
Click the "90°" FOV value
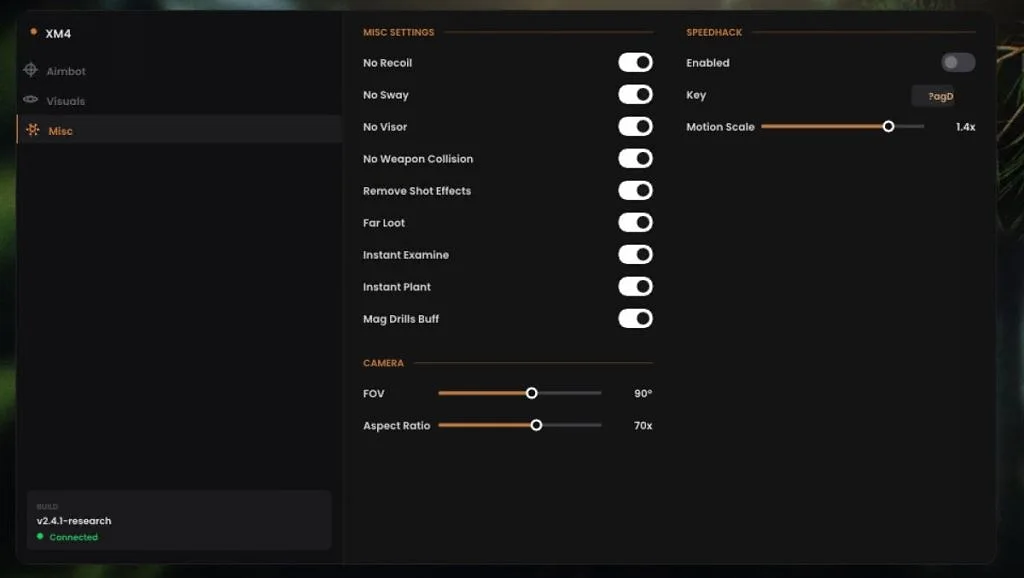[643, 393]
